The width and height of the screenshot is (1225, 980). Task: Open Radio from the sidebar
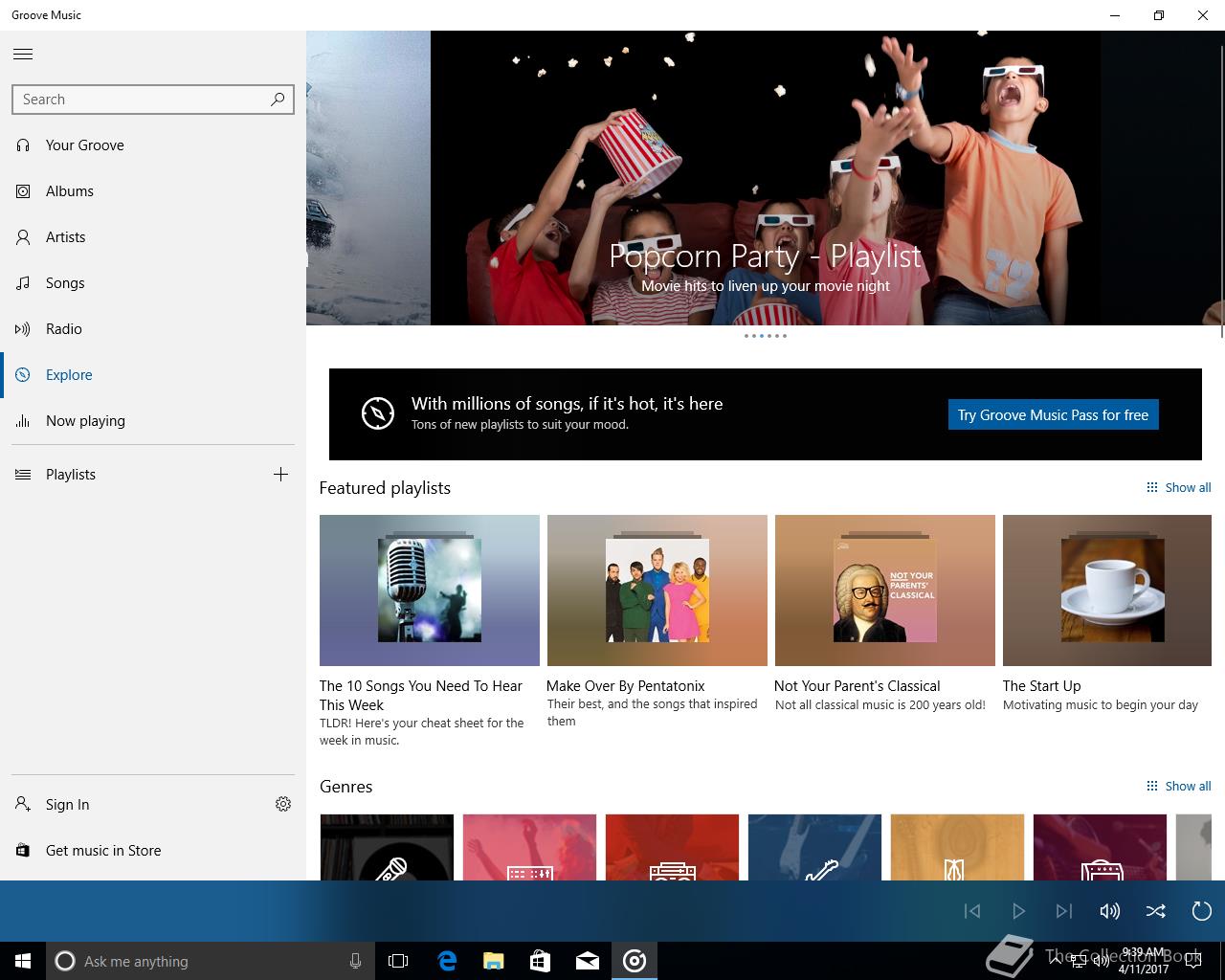pyautogui.click(x=153, y=329)
